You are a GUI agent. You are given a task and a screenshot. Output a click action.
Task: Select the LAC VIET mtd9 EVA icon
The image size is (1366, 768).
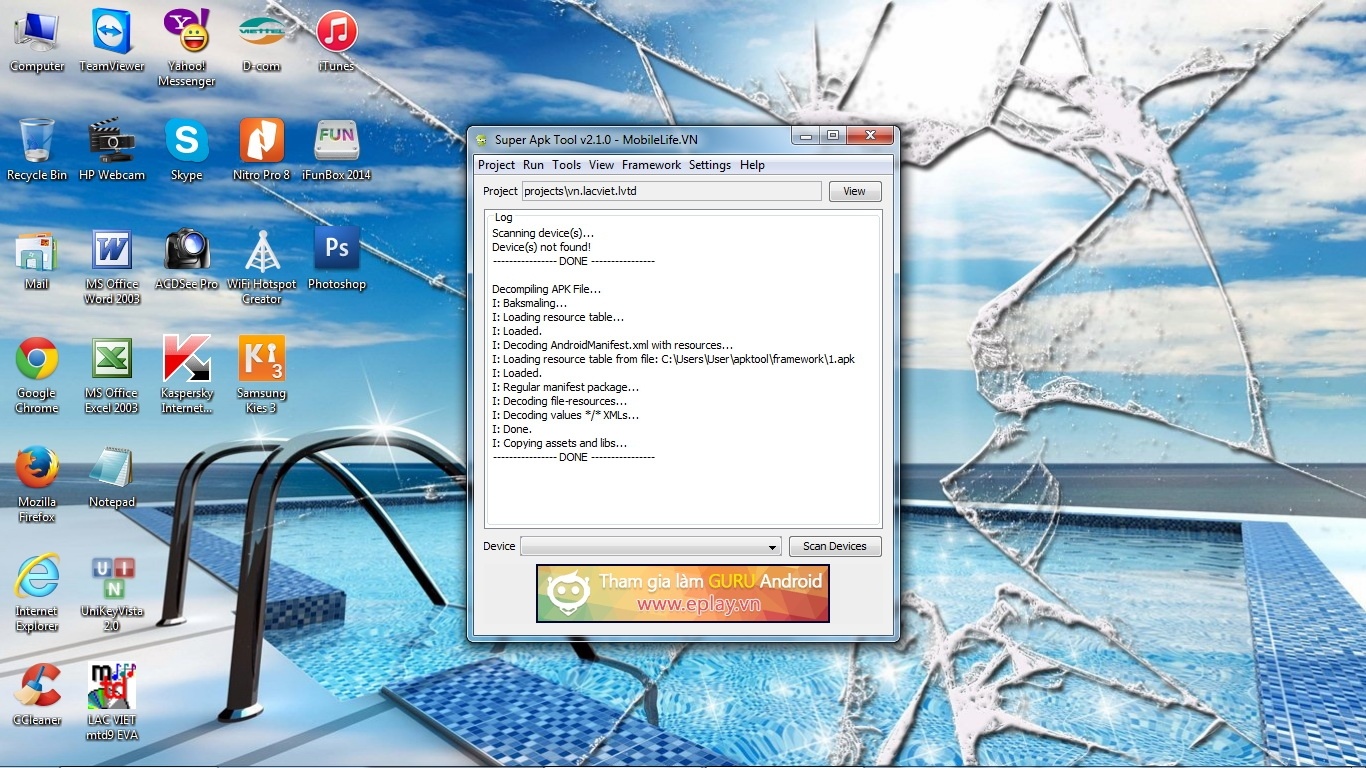112,701
